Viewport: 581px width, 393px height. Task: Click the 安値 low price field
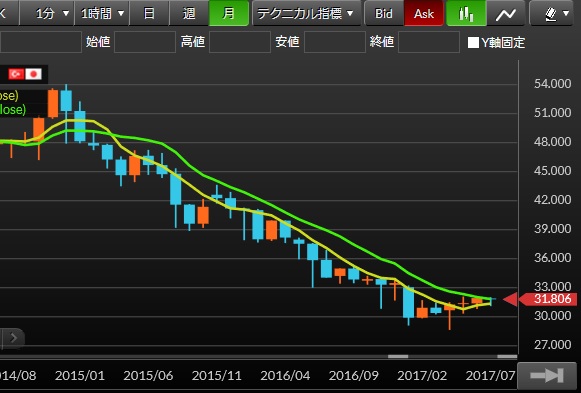click(x=335, y=42)
